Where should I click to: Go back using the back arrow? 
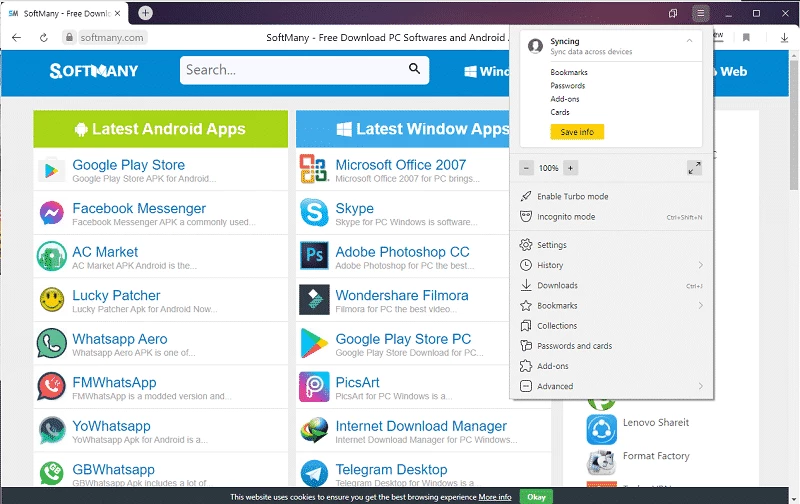(x=16, y=37)
